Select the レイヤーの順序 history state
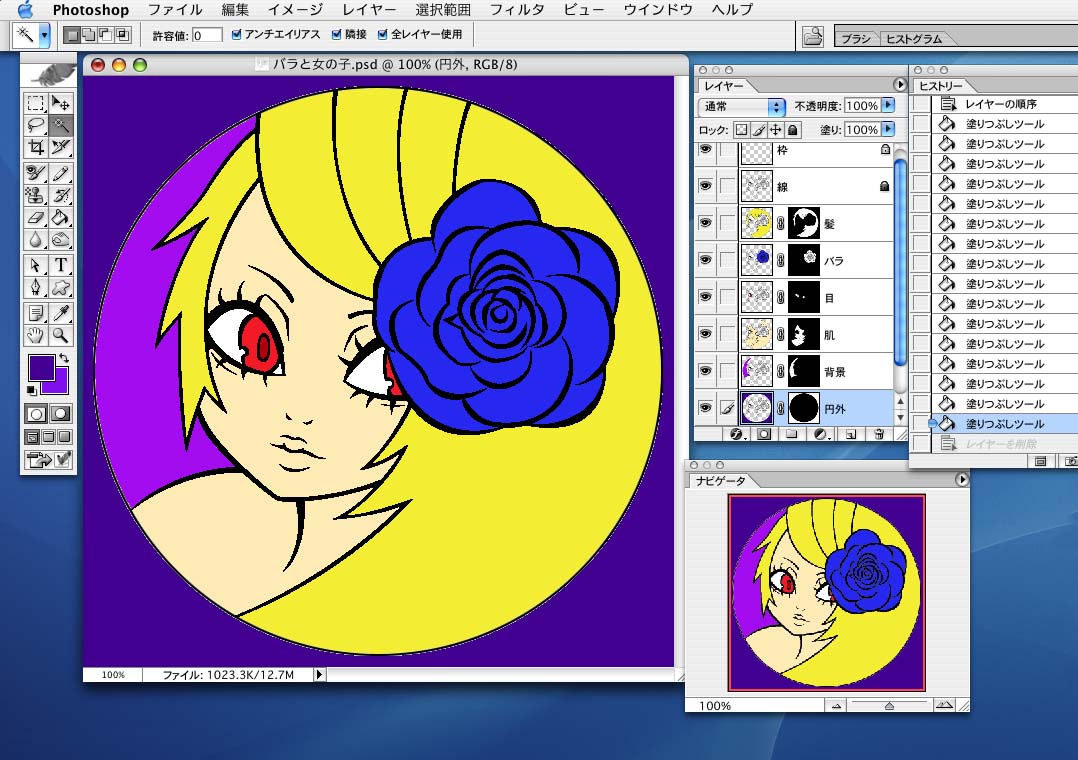This screenshot has height=760, width=1078. click(x=1000, y=104)
